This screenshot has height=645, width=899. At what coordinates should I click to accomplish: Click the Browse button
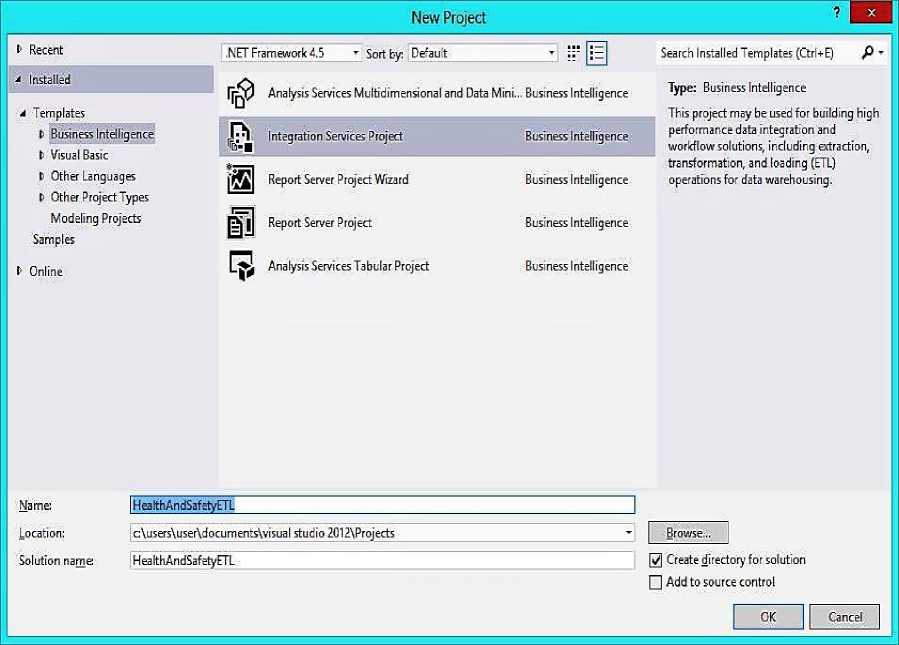(688, 533)
